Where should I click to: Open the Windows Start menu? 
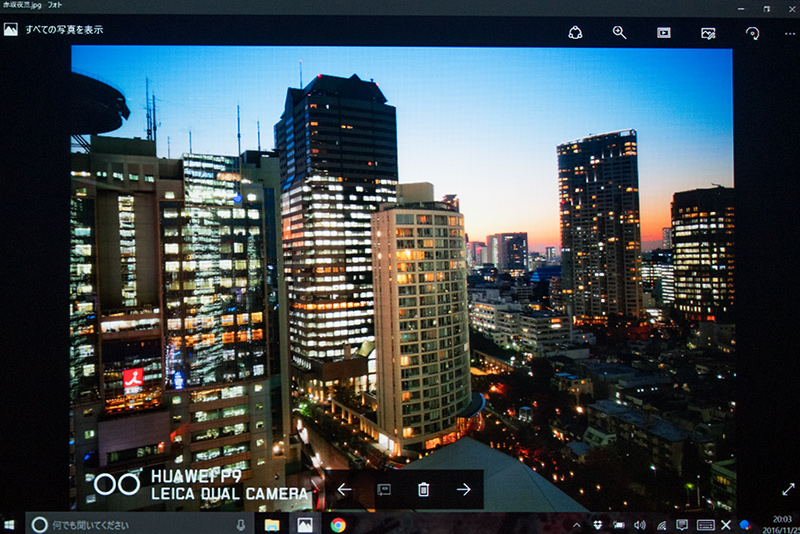[9, 524]
